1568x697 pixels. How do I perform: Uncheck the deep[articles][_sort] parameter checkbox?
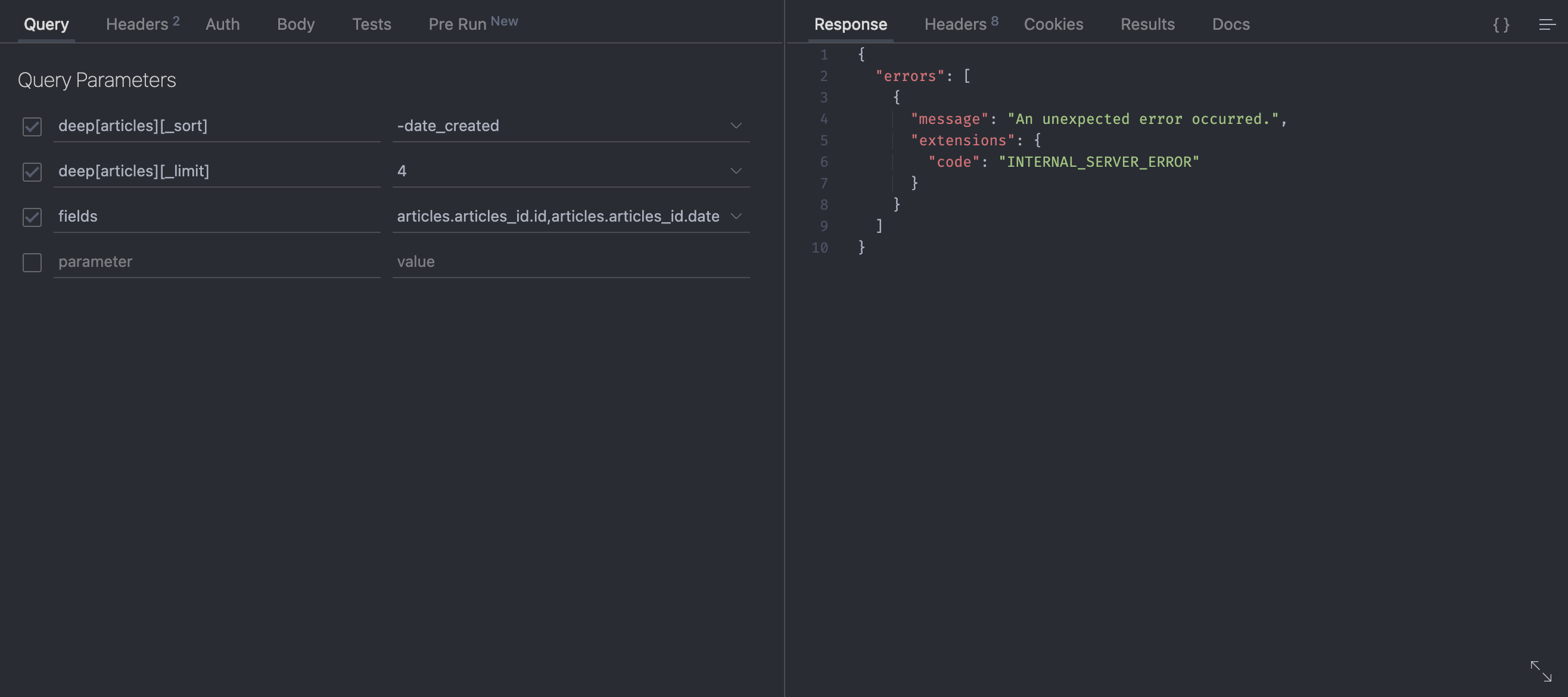point(32,126)
